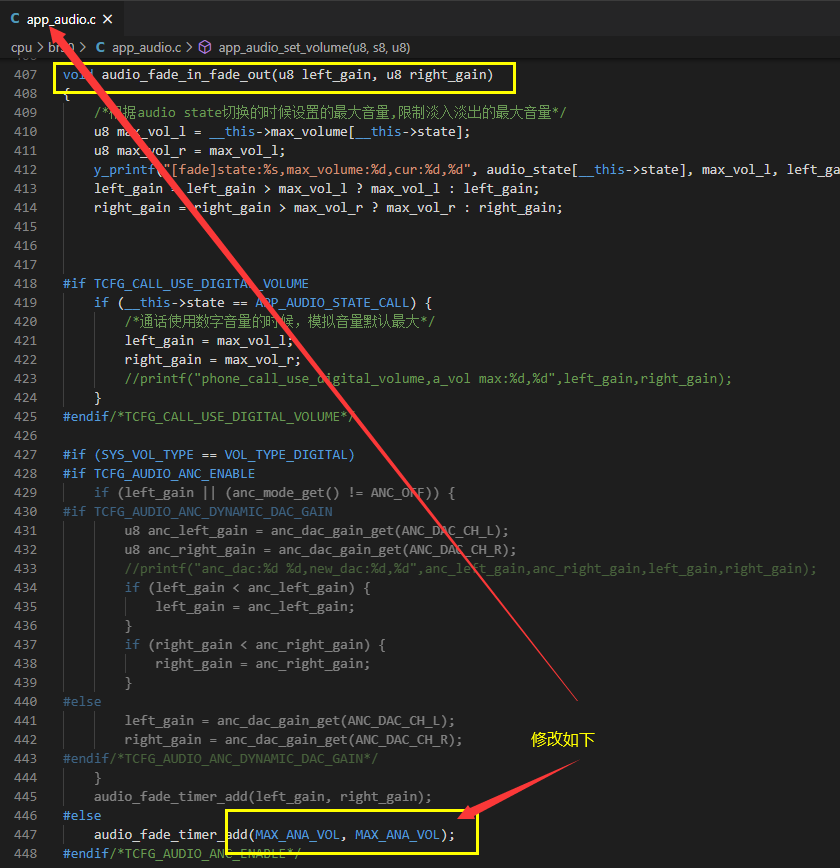Click the C language icon in breadcrumbs
Screen dimensions: 840x868
pos(100,47)
